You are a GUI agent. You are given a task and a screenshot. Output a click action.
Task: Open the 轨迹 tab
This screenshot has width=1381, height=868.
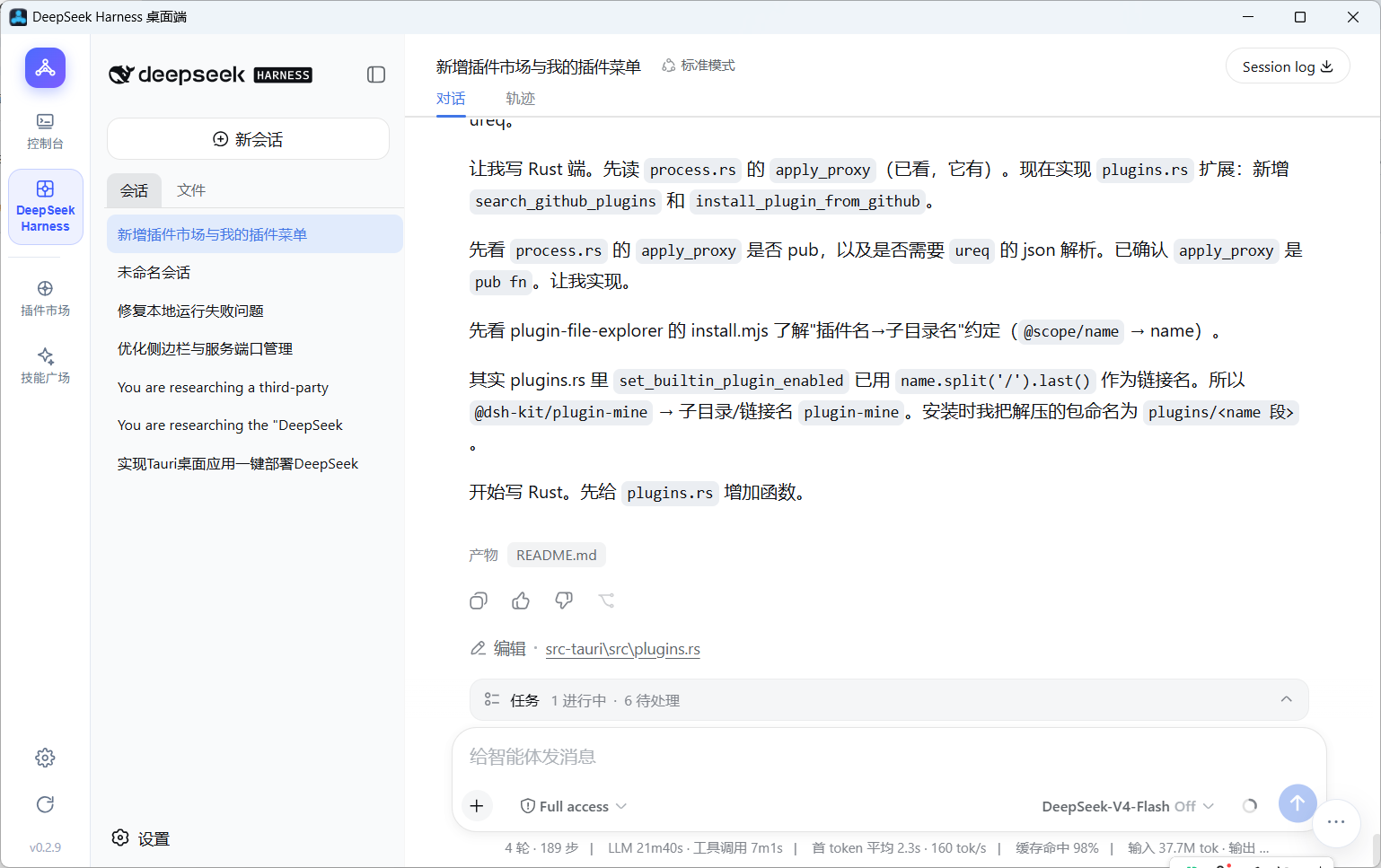point(520,99)
